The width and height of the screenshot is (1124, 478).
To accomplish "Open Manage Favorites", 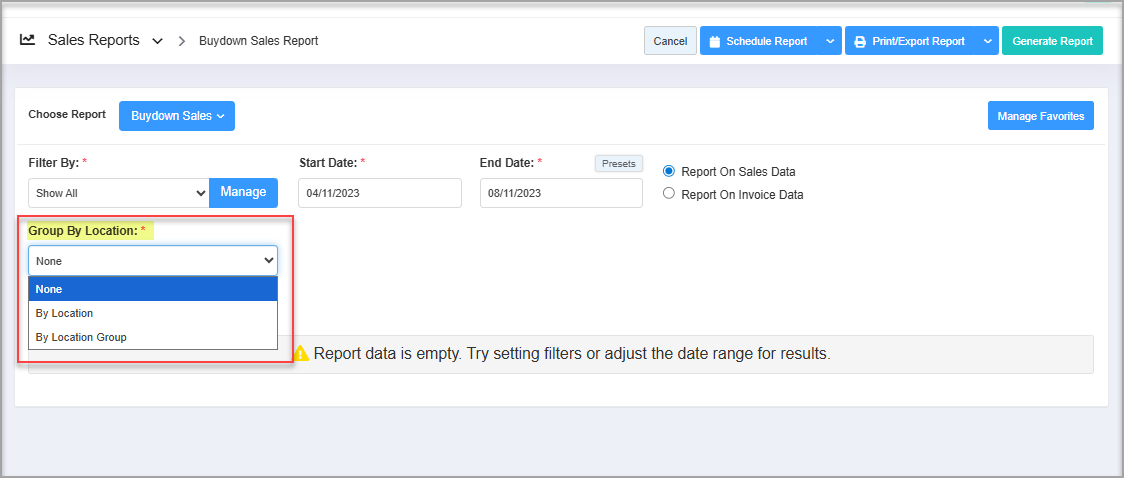I will coord(1040,116).
